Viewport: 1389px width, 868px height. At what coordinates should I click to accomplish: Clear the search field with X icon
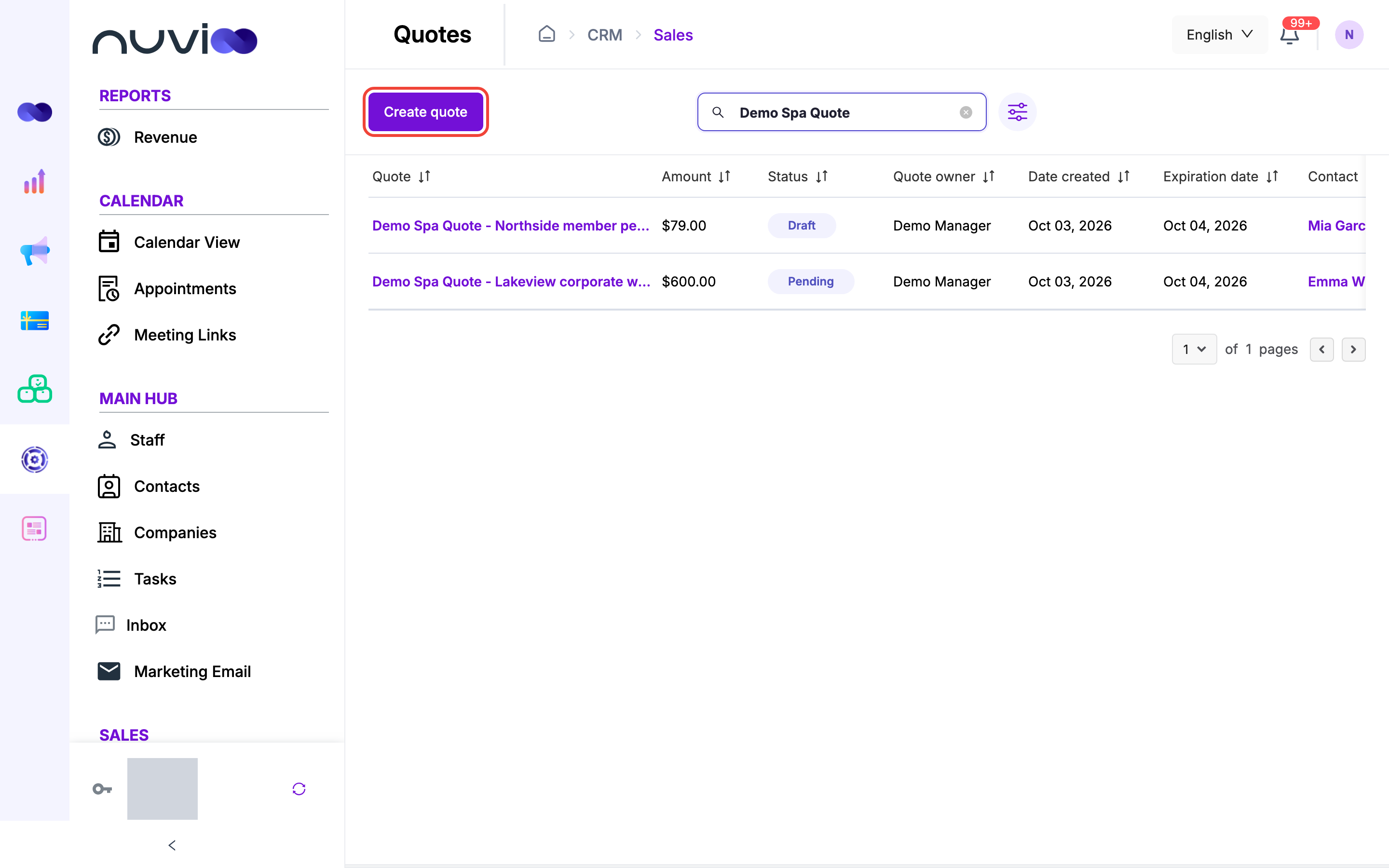point(966,112)
